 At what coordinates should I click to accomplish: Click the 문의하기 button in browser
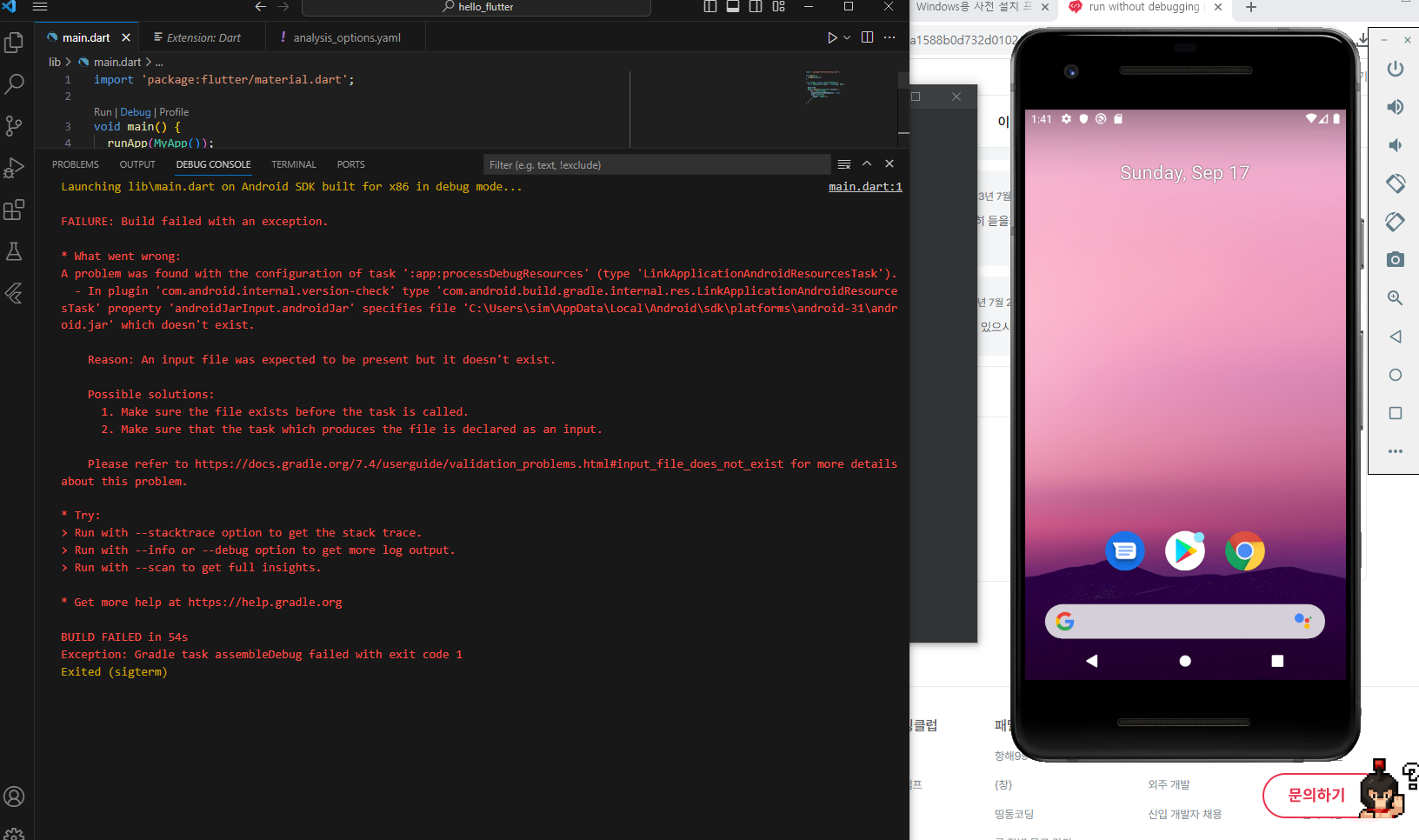pos(1316,796)
